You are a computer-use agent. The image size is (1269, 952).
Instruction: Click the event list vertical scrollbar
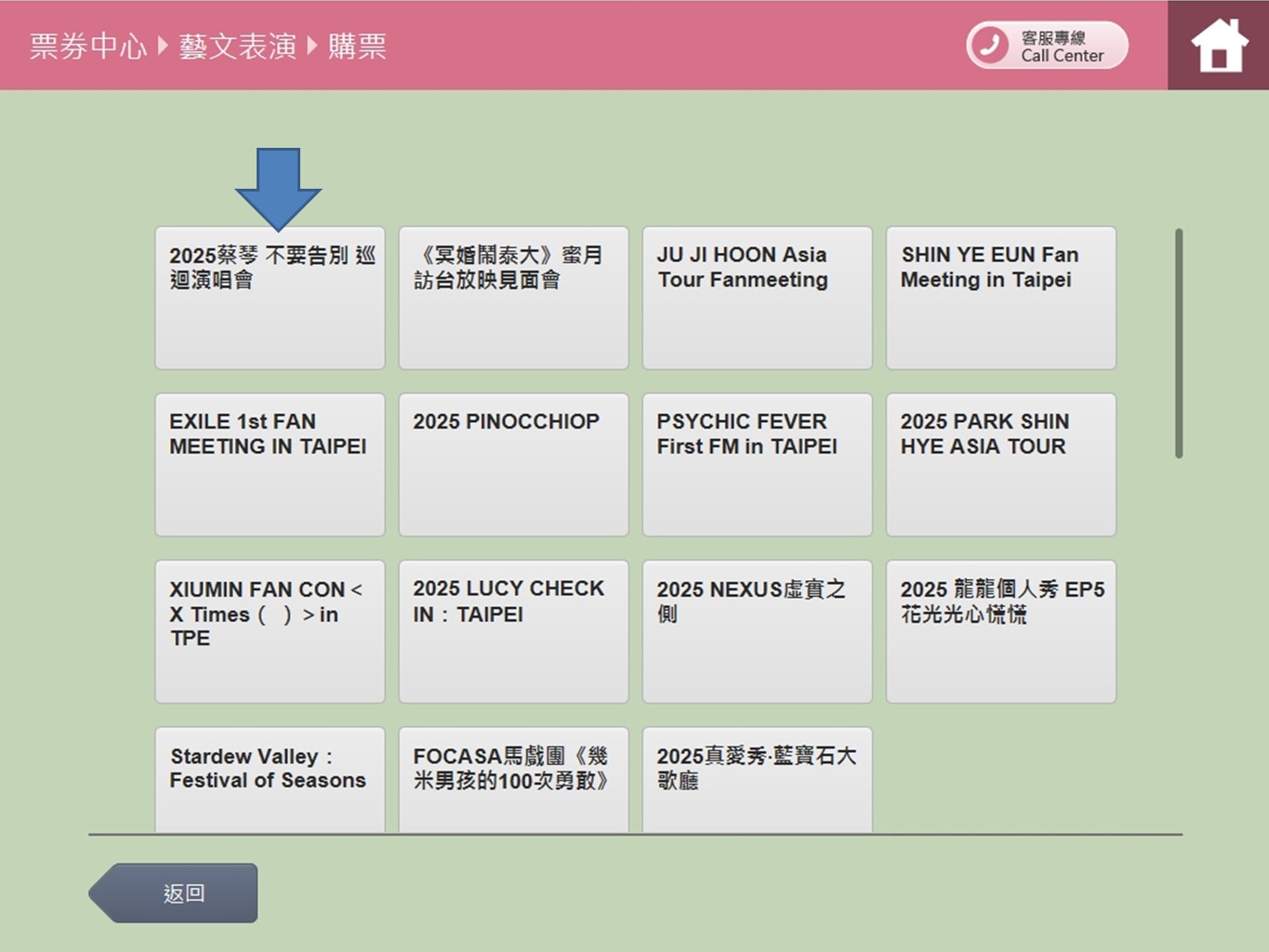(x=1179, y=343)
